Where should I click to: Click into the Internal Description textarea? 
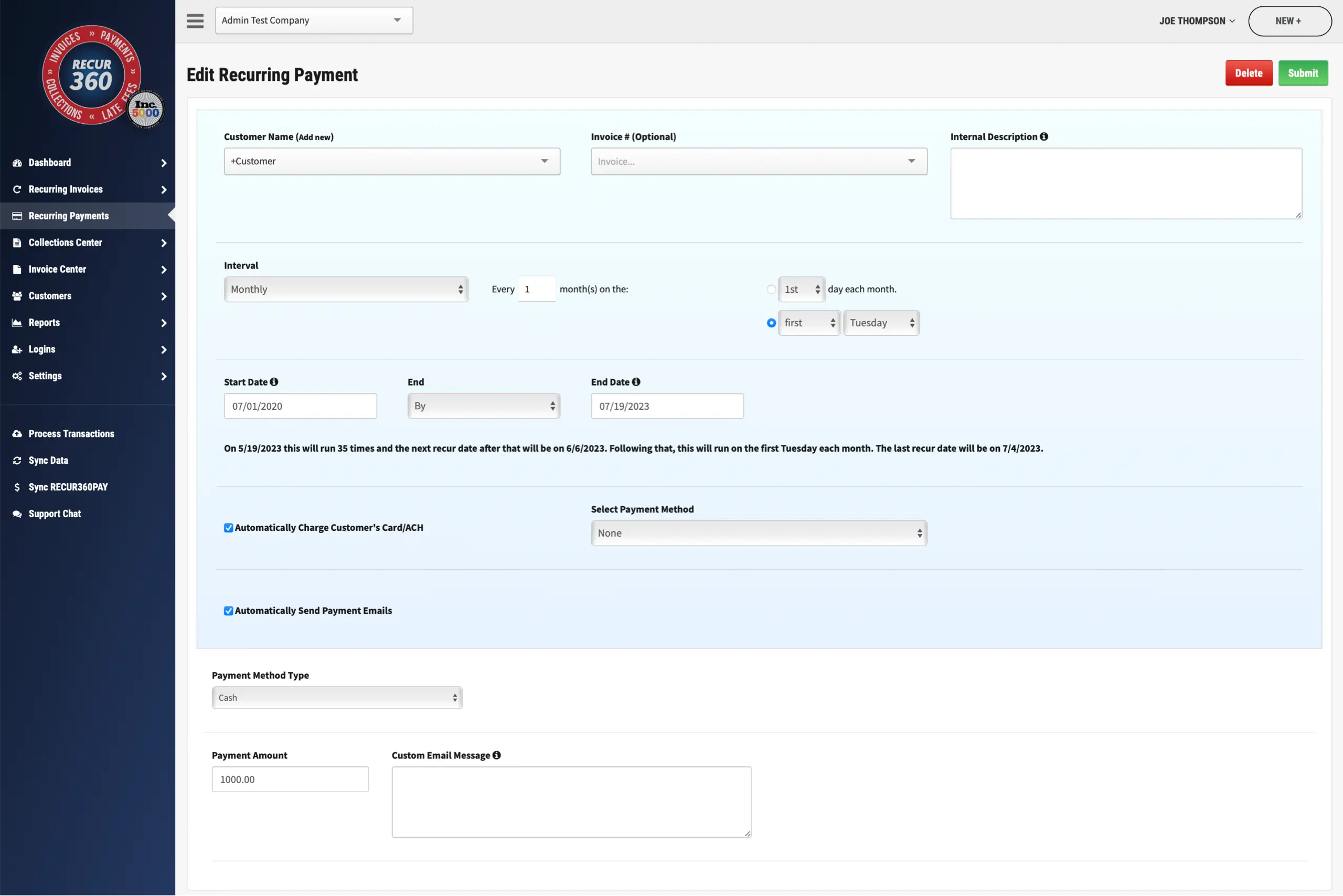[x=1126, y=184]
